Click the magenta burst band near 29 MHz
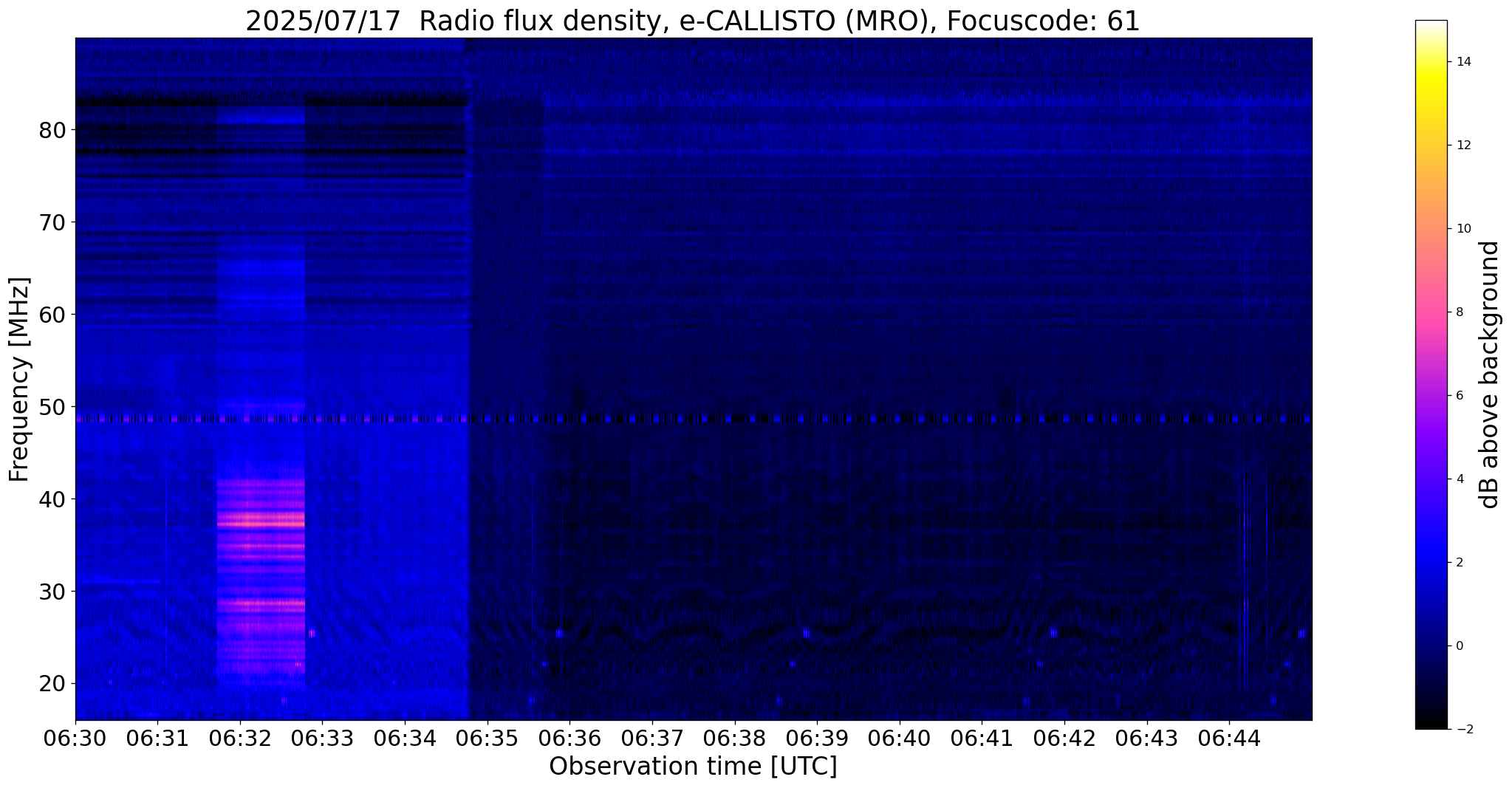The image size is (1512, 788). (x=261, y=603)
